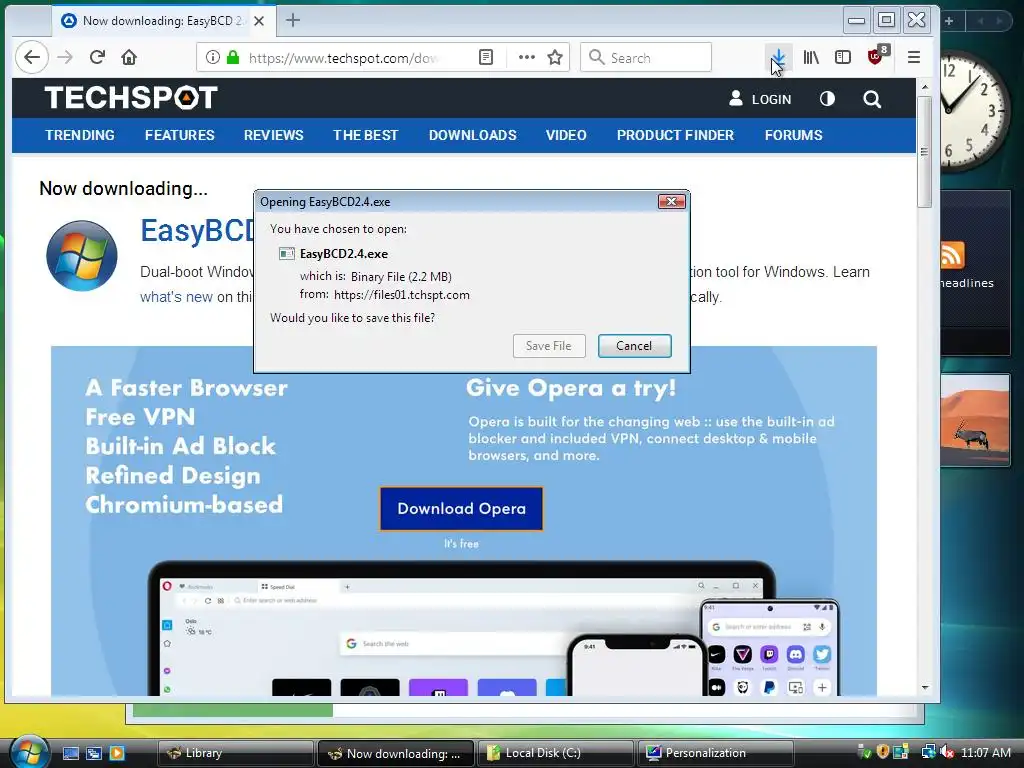Toggle the Firefox sidebar icon
This screenshot has height=768, width=1024.
pos(843,57)
